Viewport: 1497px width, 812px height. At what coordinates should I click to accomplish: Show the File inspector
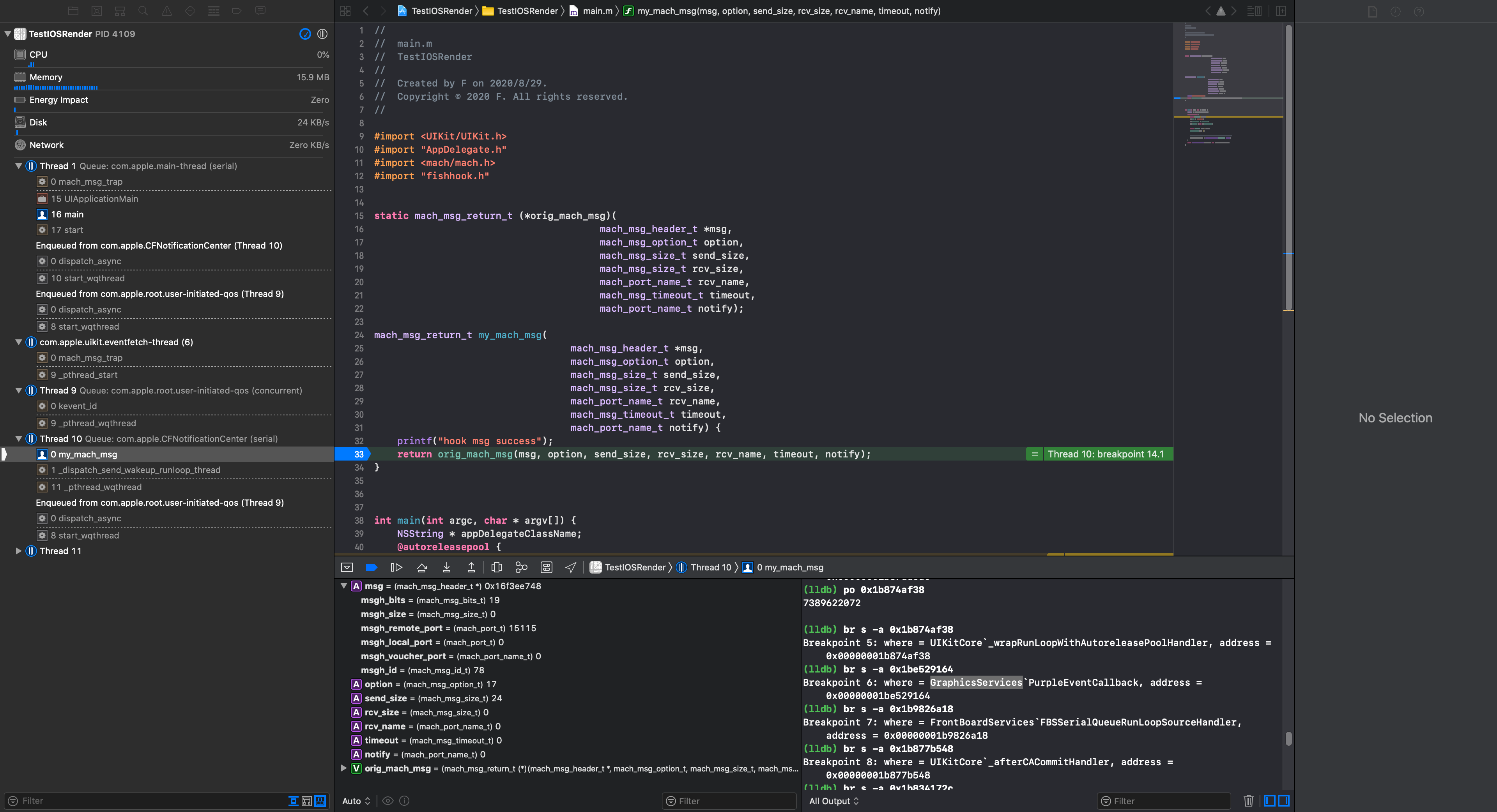(x=1373, y=12)
